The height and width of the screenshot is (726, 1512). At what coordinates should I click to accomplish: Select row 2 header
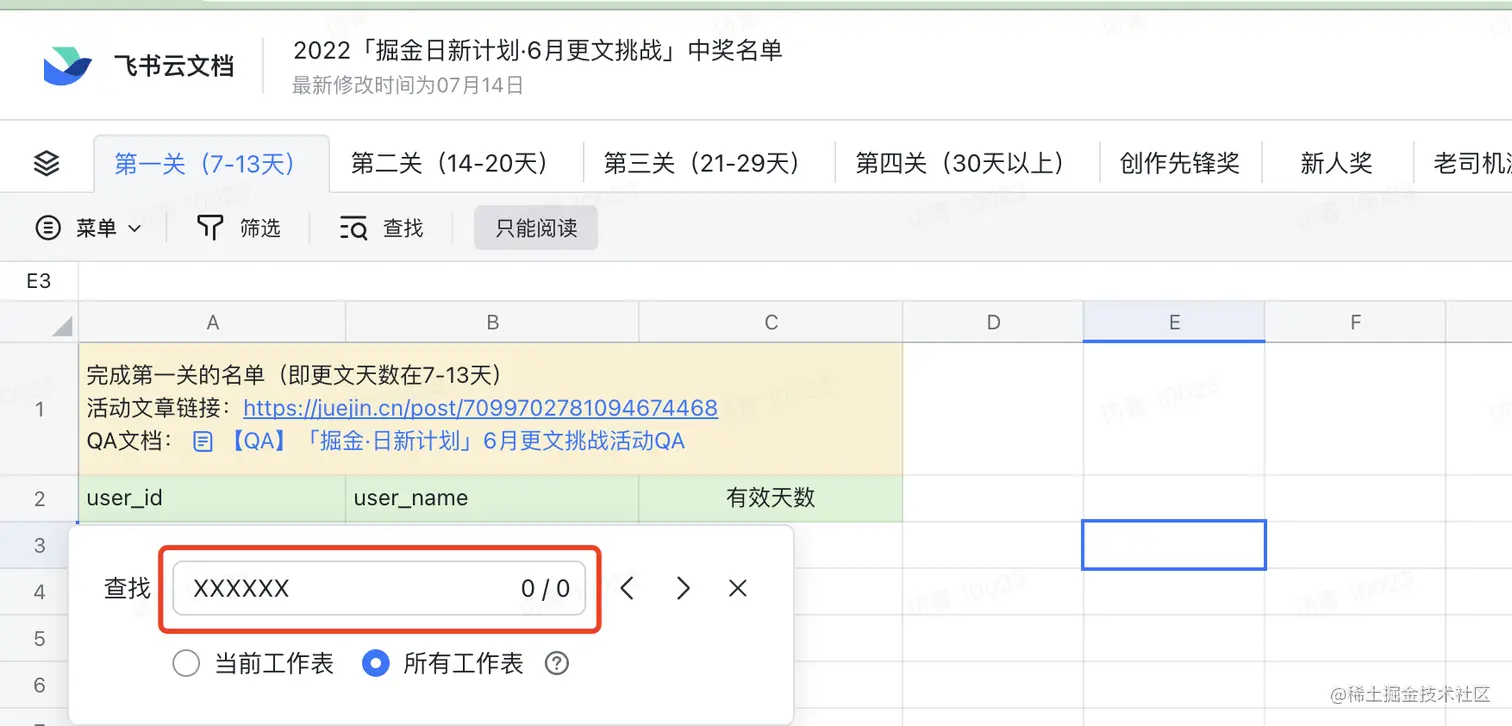[x=39, y=498]
